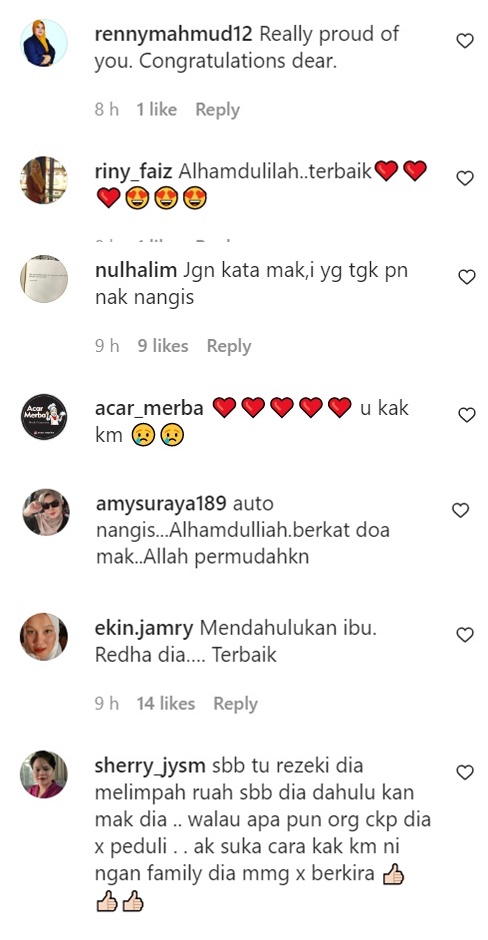
Task: Reply to rennymahmud12's comment
Action: pyautogui.click(x=217, y=110)
